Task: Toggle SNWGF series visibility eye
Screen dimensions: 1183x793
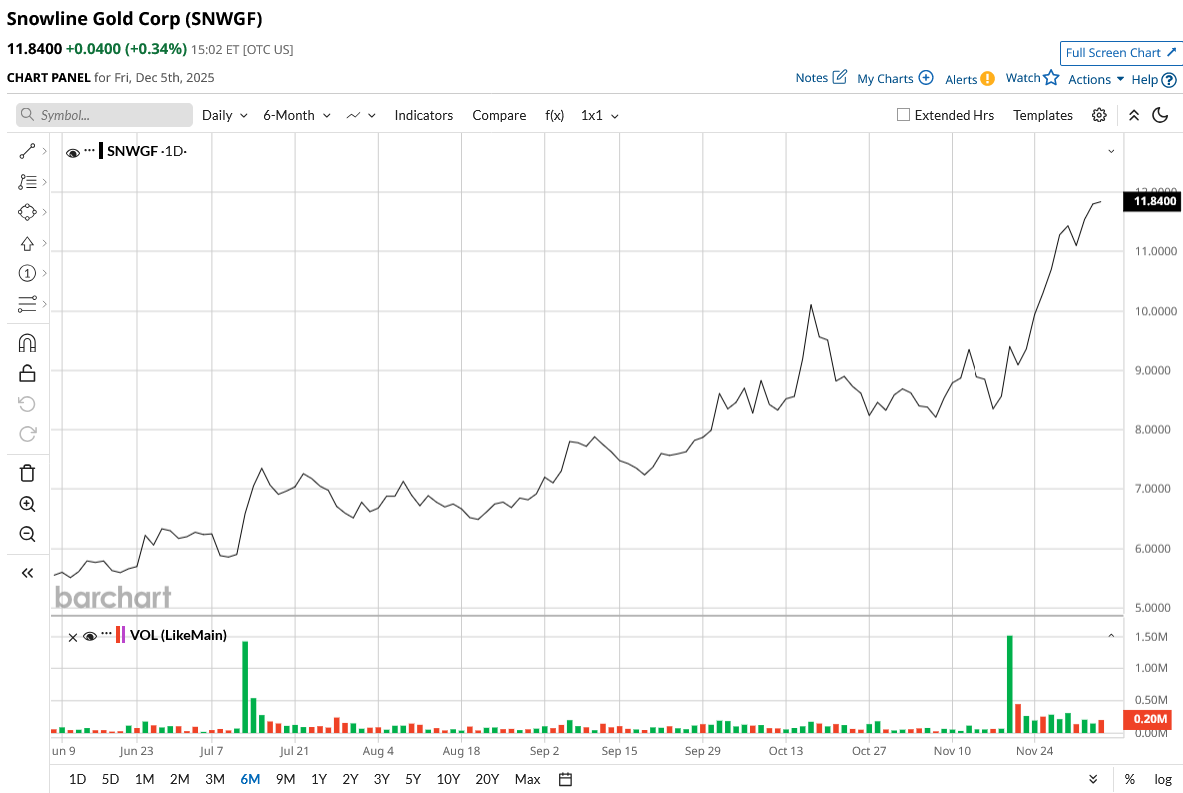Action: 73,153
